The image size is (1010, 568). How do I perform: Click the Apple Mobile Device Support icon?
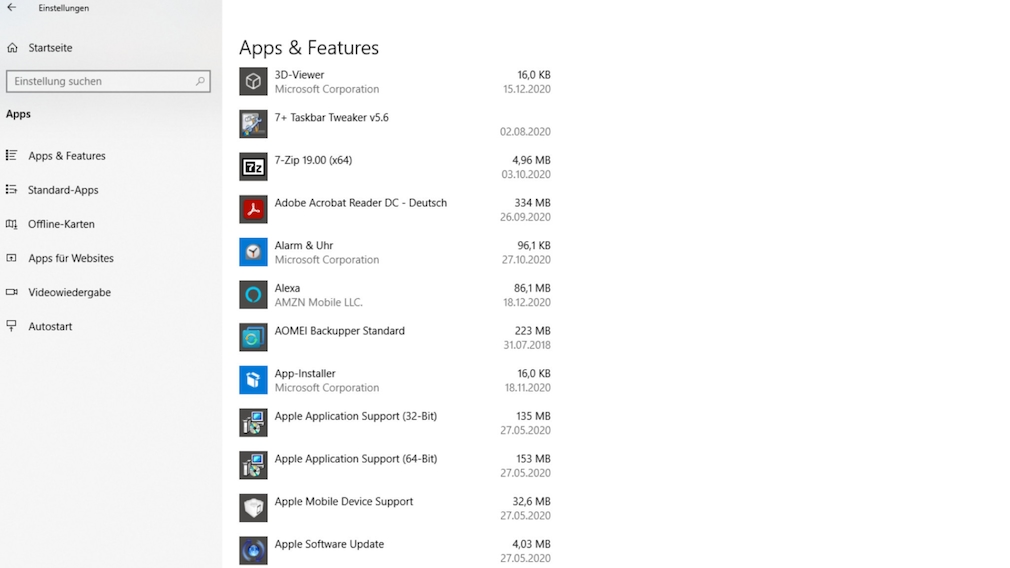pyautogui.click(x=253, y=508)
